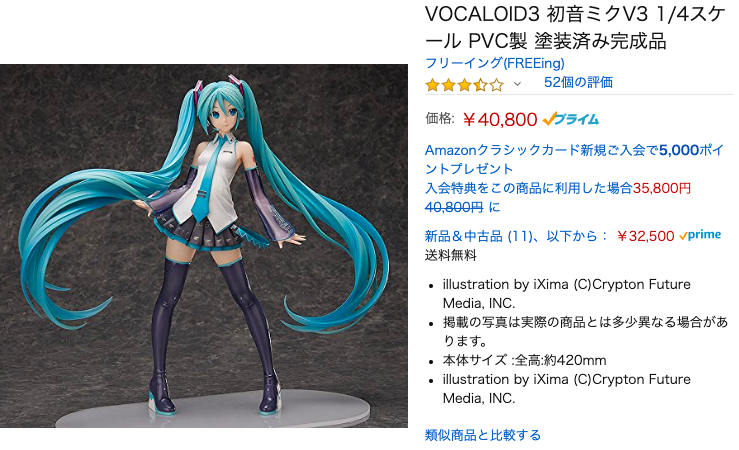Click the half-filled fourth rating star

pyautogui.click(x=480, y=85)
